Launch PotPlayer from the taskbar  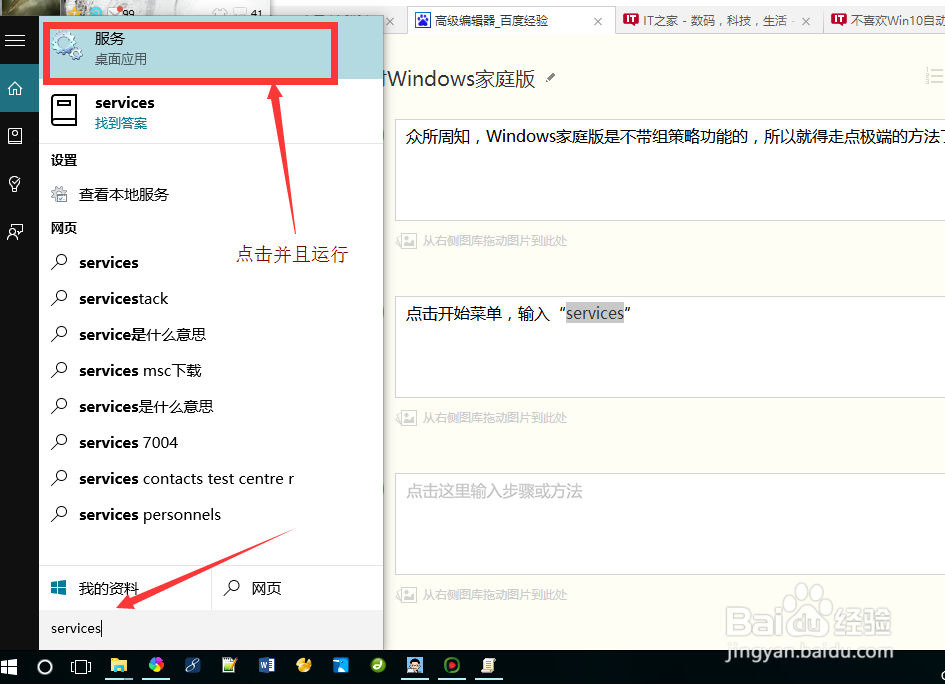click(x=451, y=666)
